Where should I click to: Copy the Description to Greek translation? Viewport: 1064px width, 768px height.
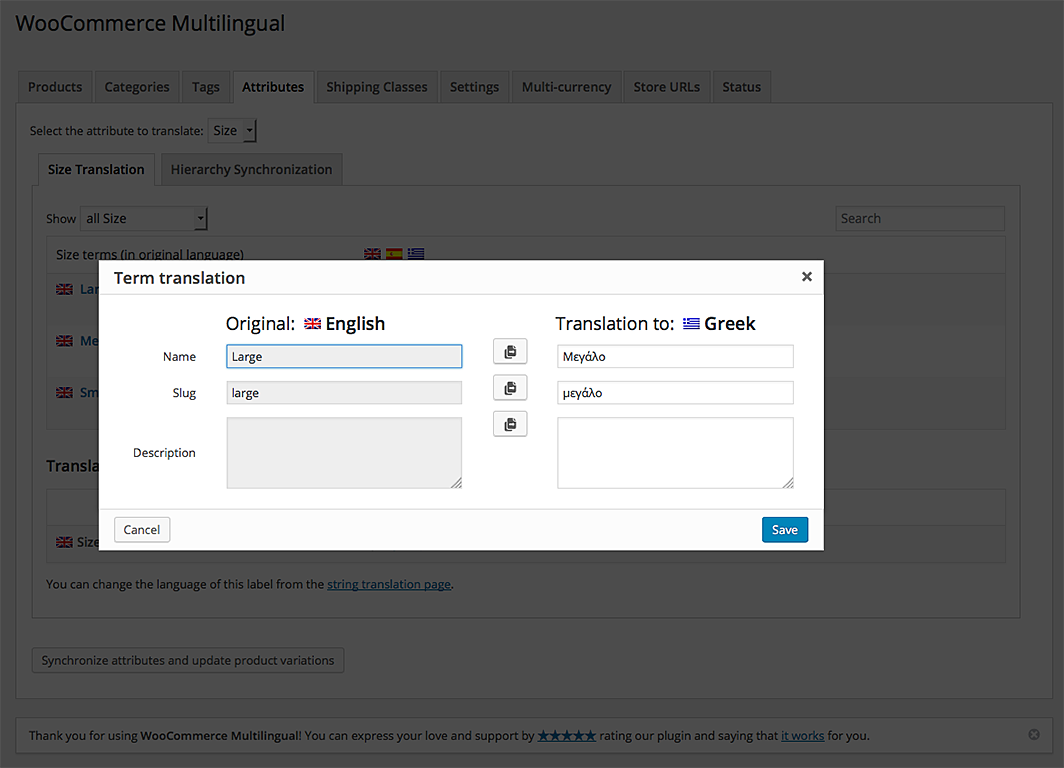coord(510,425)
